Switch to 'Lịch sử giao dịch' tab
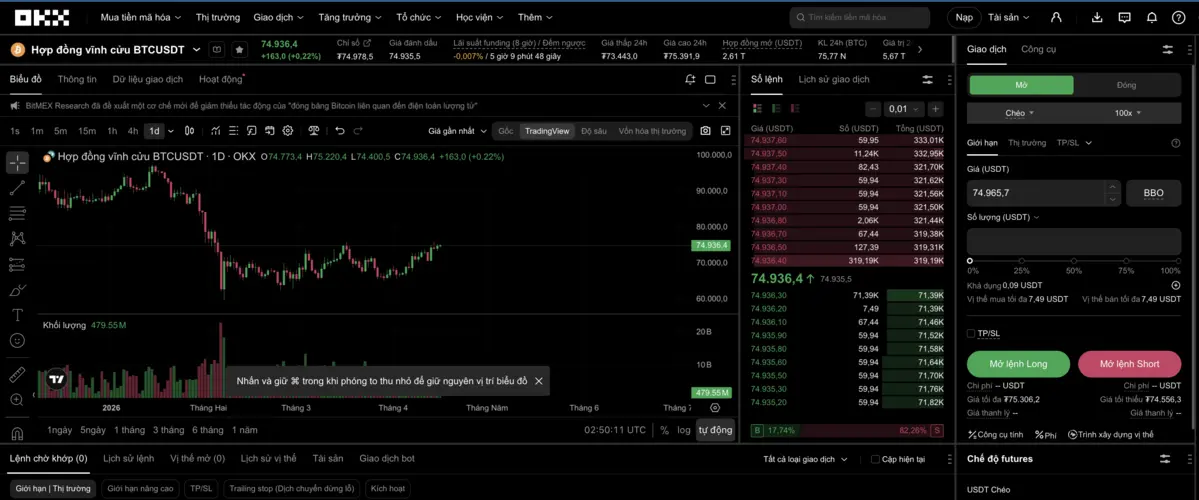Image resolution: width=1199 pixels, height=500 pixels. point(833,79)
